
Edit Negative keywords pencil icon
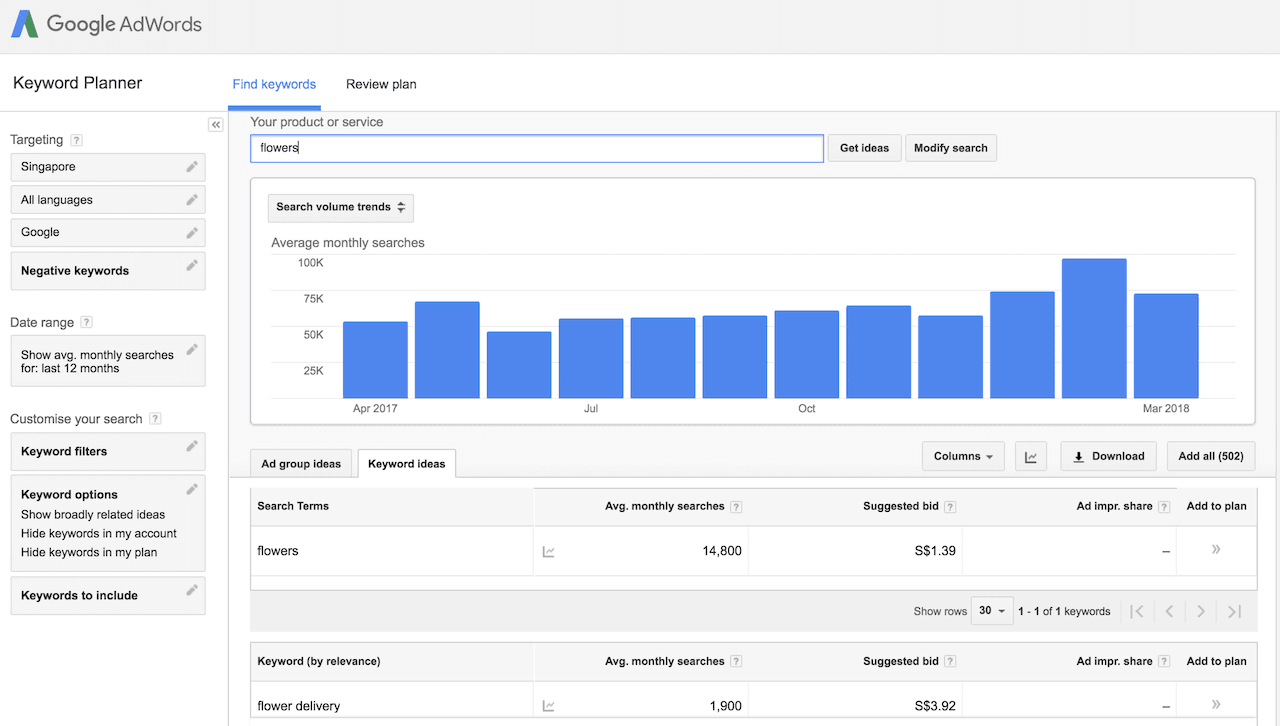coord(192,265)
